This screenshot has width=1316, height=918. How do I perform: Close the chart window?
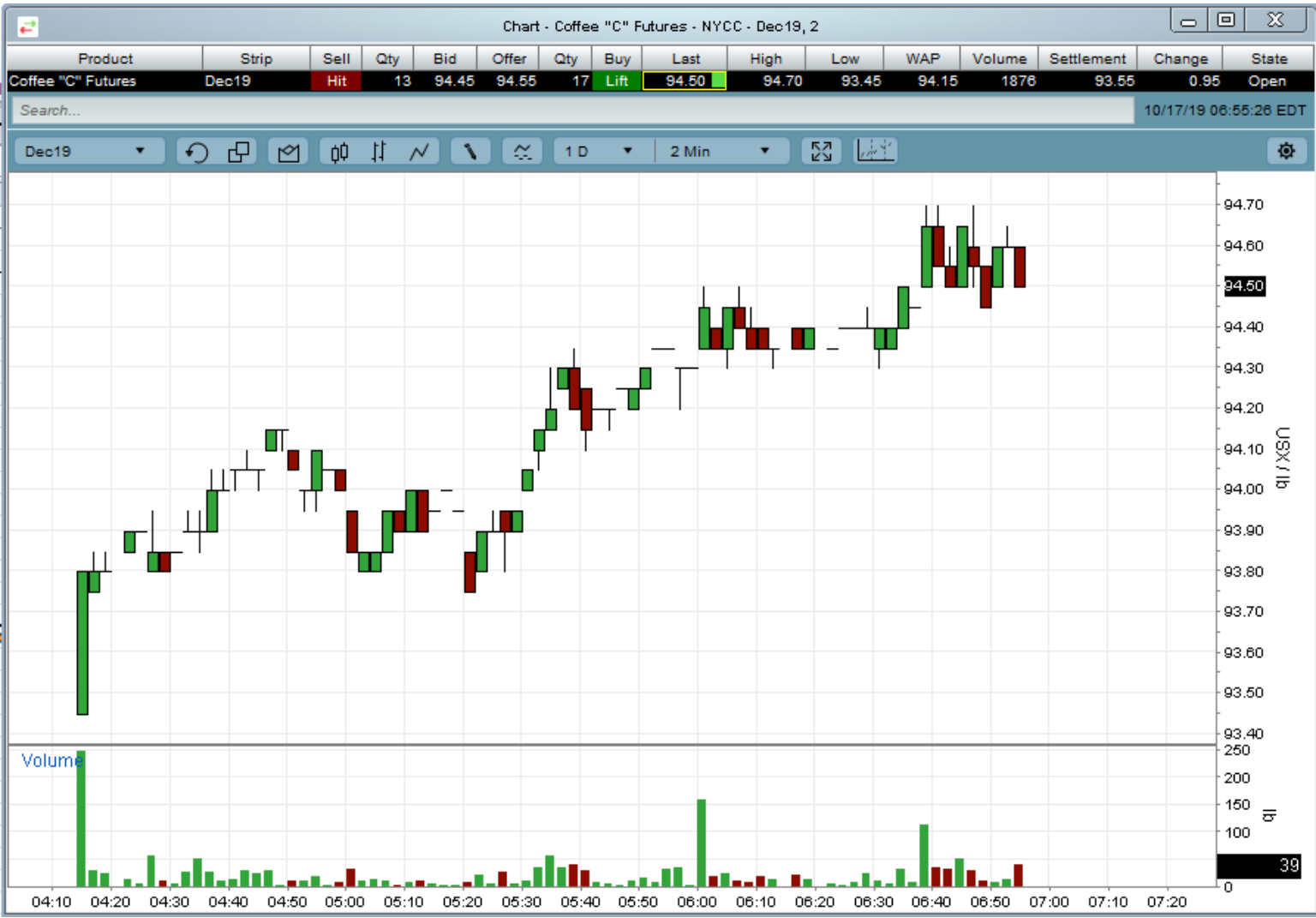point(1275,21)
